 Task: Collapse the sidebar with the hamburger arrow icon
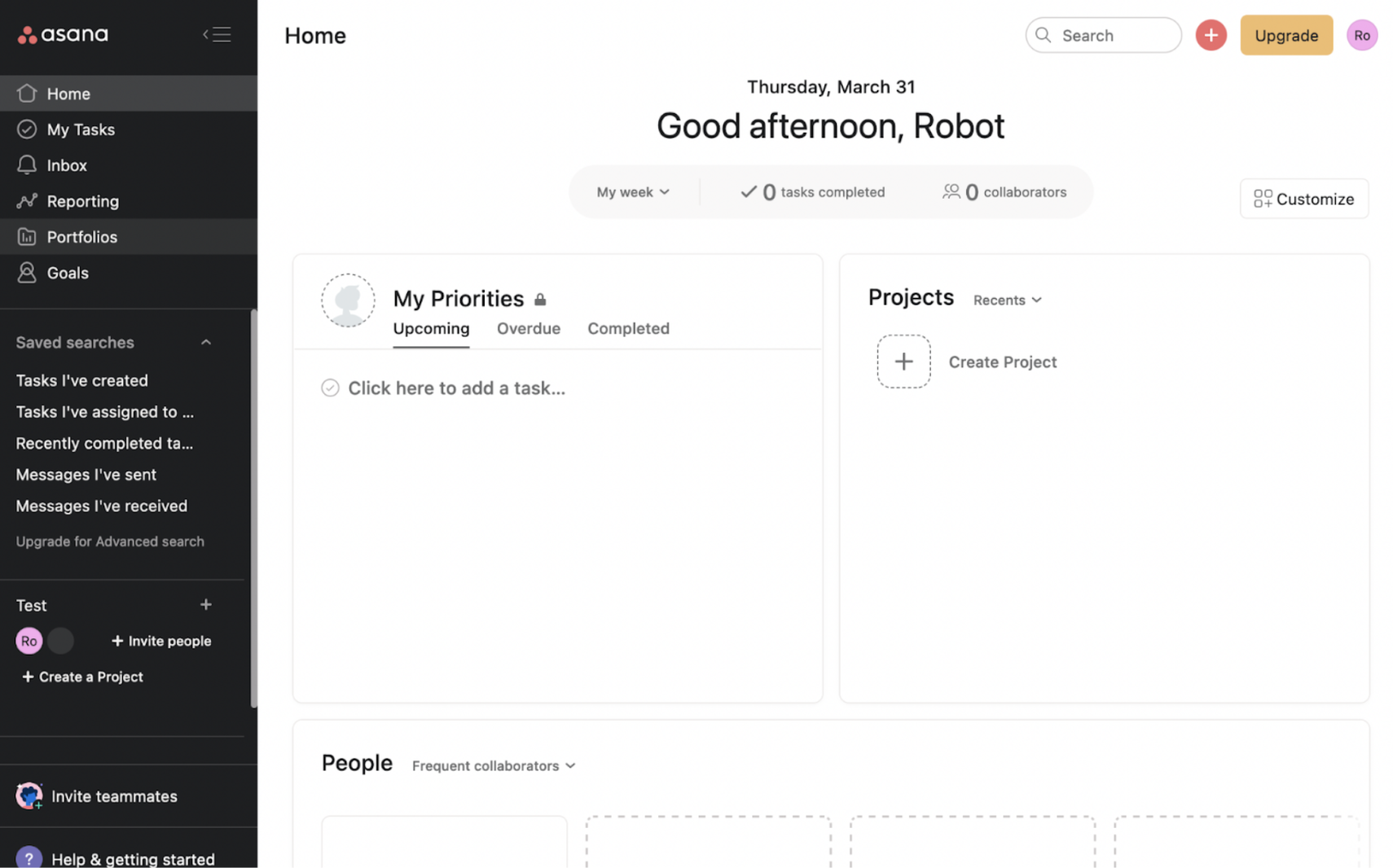[x=217, y=34]
